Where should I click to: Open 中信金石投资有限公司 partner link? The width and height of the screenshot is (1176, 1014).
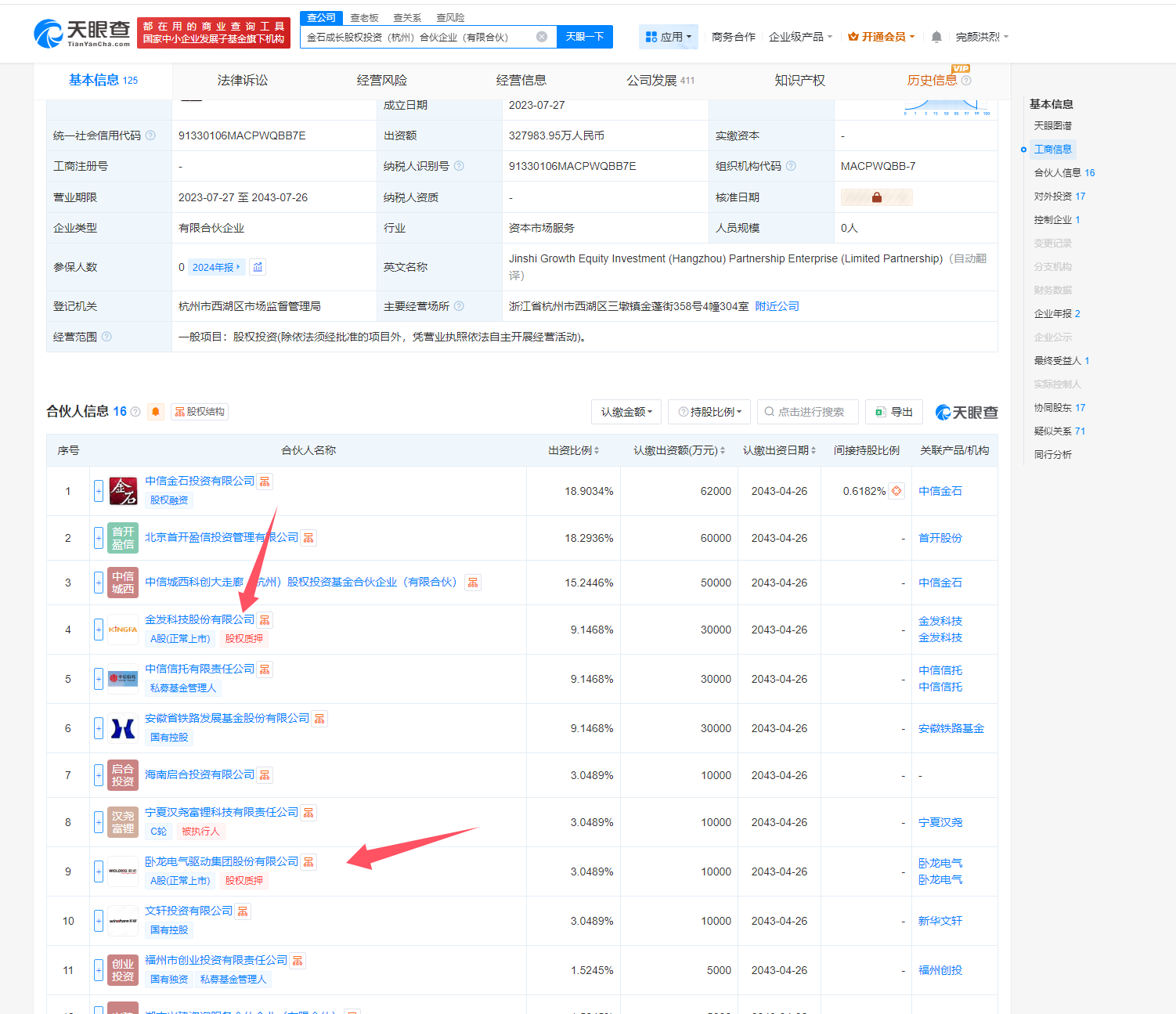tap(200, 481)
